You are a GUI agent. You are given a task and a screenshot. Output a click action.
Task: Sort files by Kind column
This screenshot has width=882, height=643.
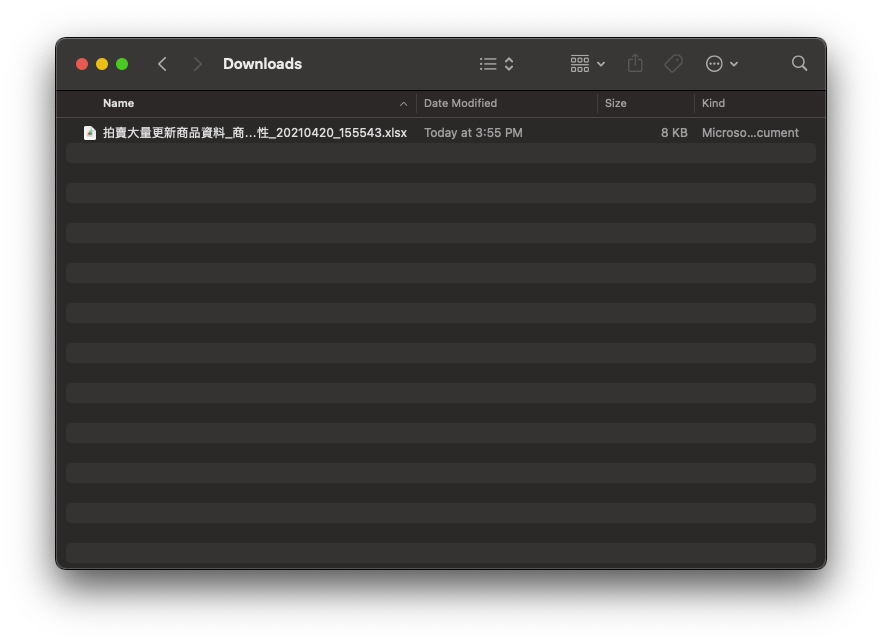pos(713,103)
